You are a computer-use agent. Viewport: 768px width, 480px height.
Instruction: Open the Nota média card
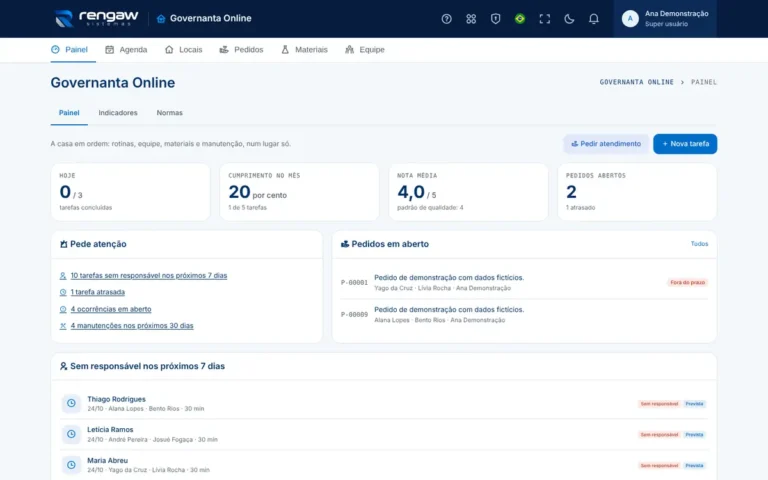[468, 192]
